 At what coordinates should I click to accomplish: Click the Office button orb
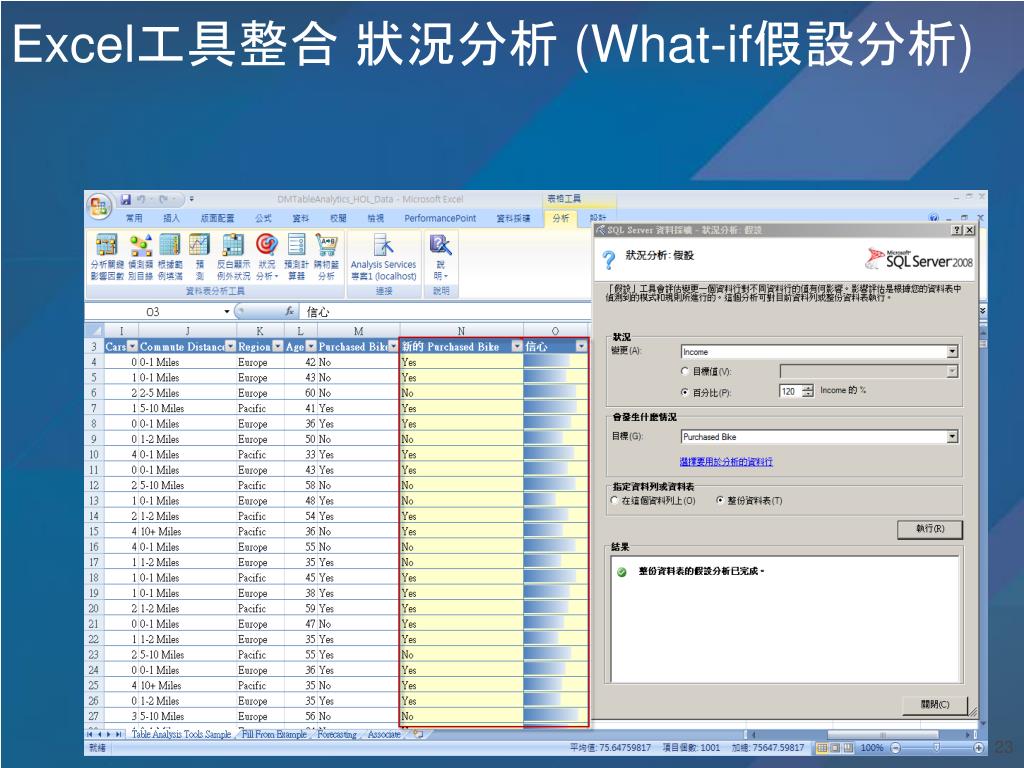click(x=100, y=207)
